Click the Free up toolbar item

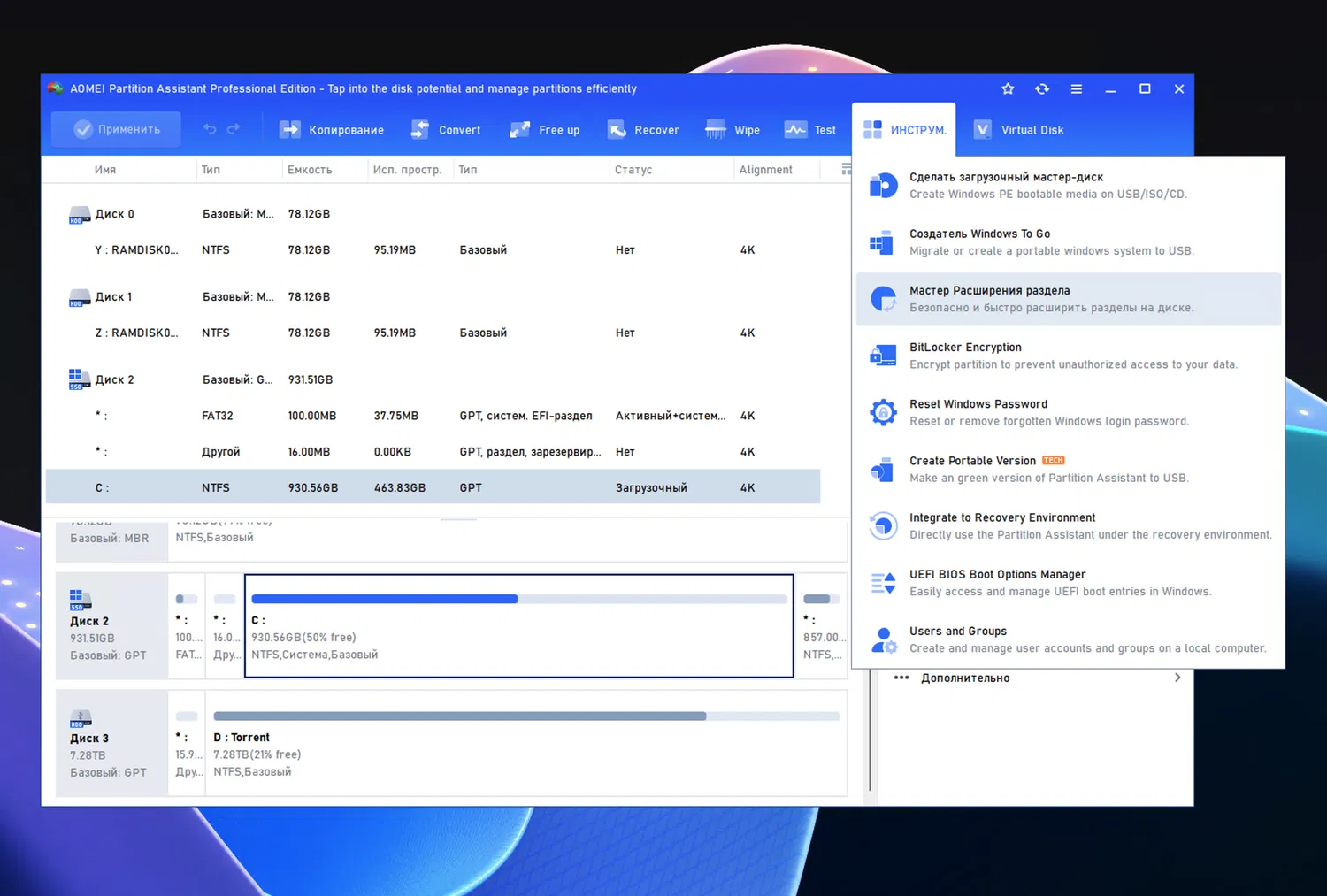pyautogui.click(x=545, y=130)
